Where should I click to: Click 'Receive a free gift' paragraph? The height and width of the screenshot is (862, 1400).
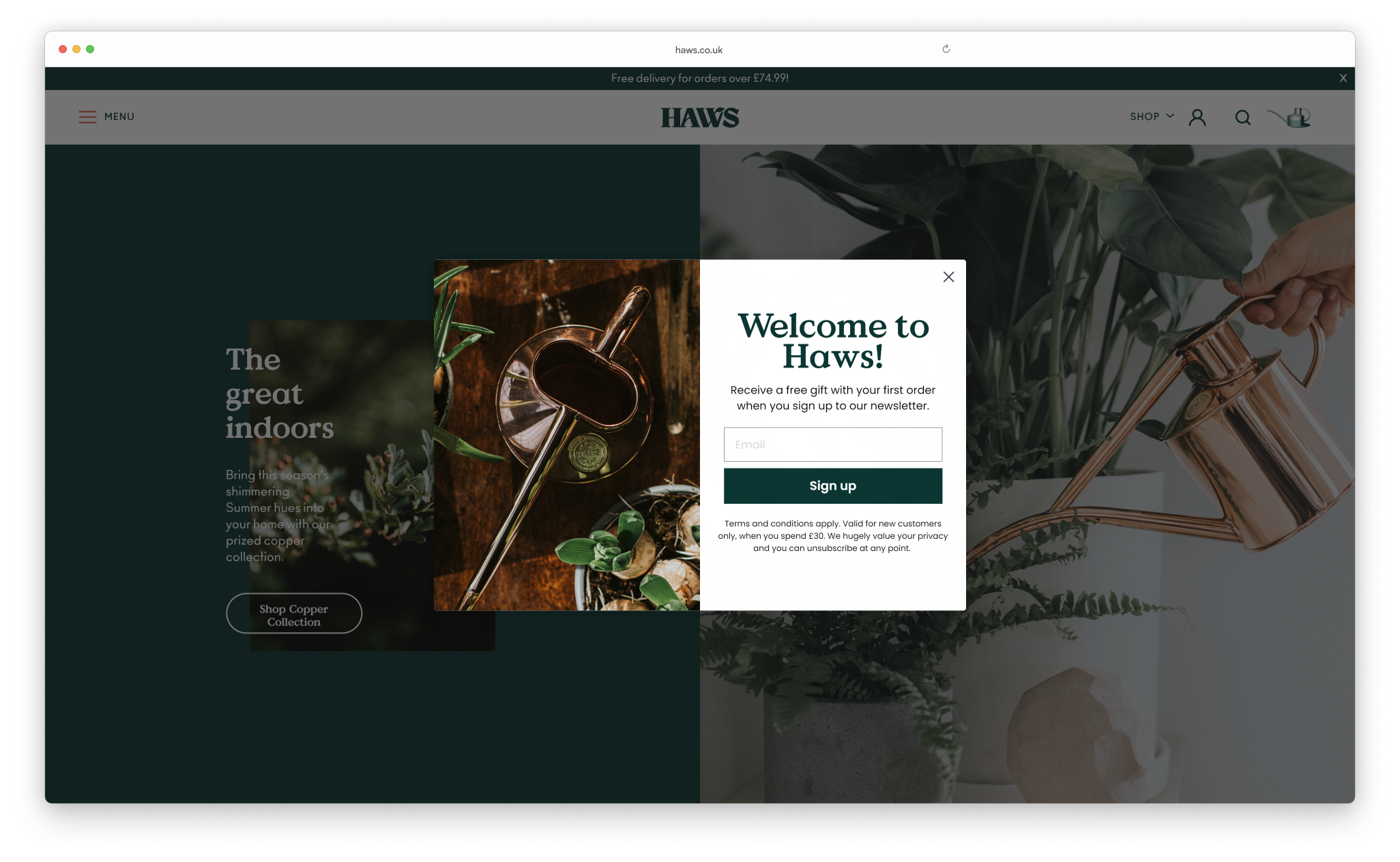tap(833, 398)
